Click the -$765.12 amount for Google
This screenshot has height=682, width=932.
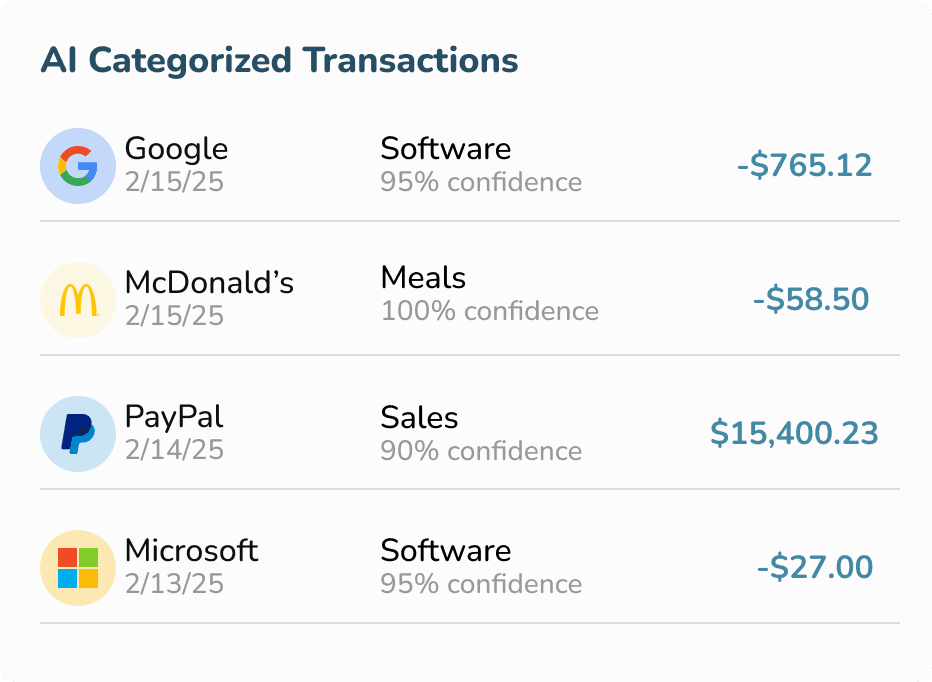point(806,165)
